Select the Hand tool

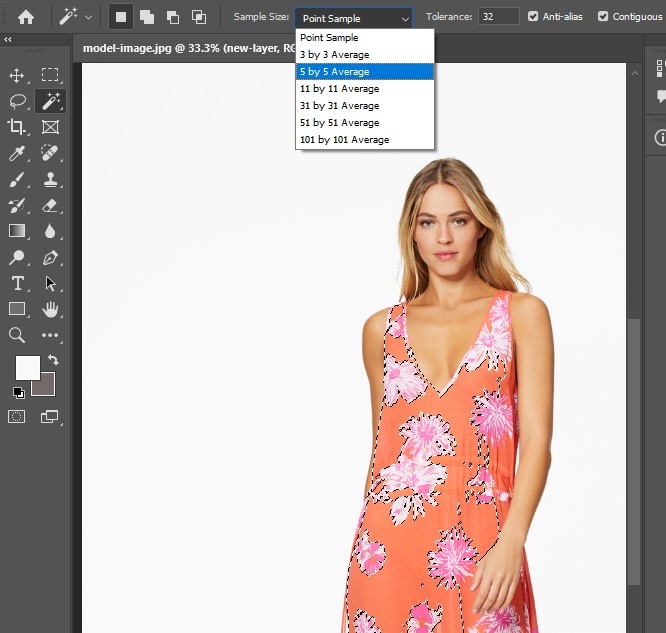click(x=50, y=309)
